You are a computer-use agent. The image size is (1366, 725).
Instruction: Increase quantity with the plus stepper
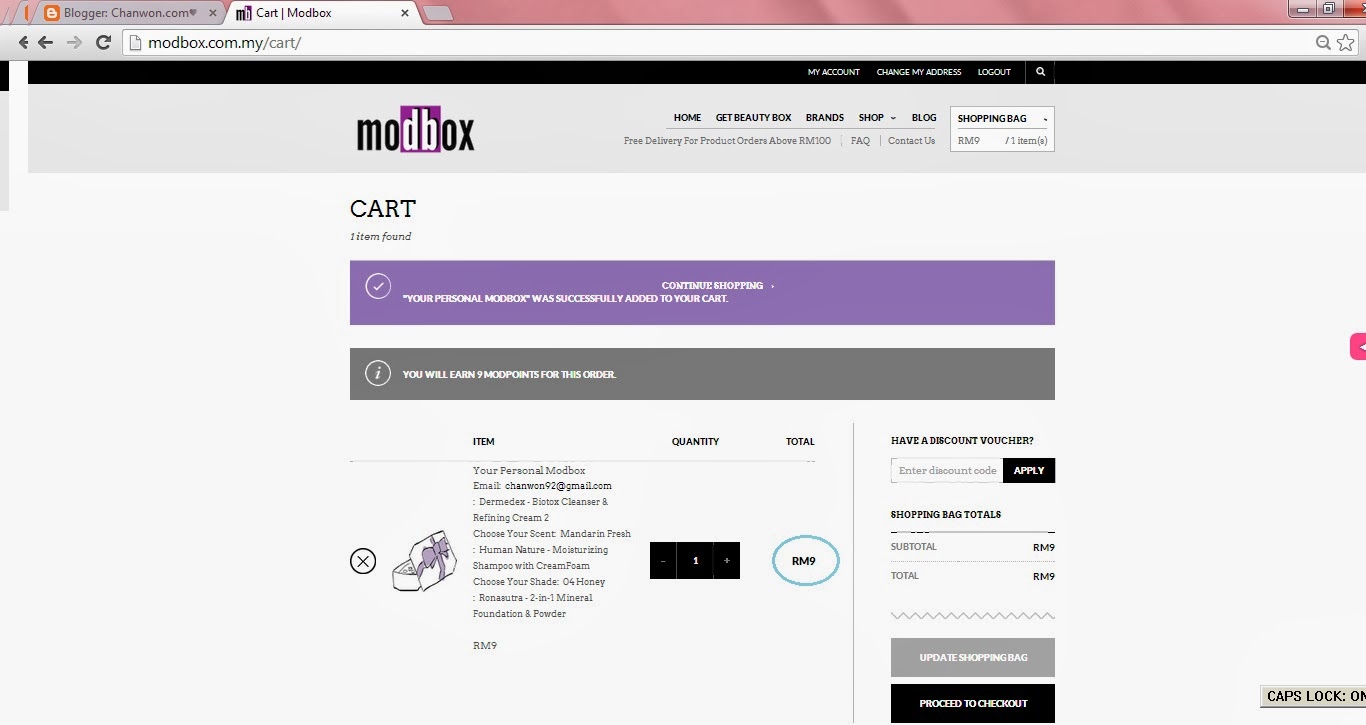(x=726, y=560)
